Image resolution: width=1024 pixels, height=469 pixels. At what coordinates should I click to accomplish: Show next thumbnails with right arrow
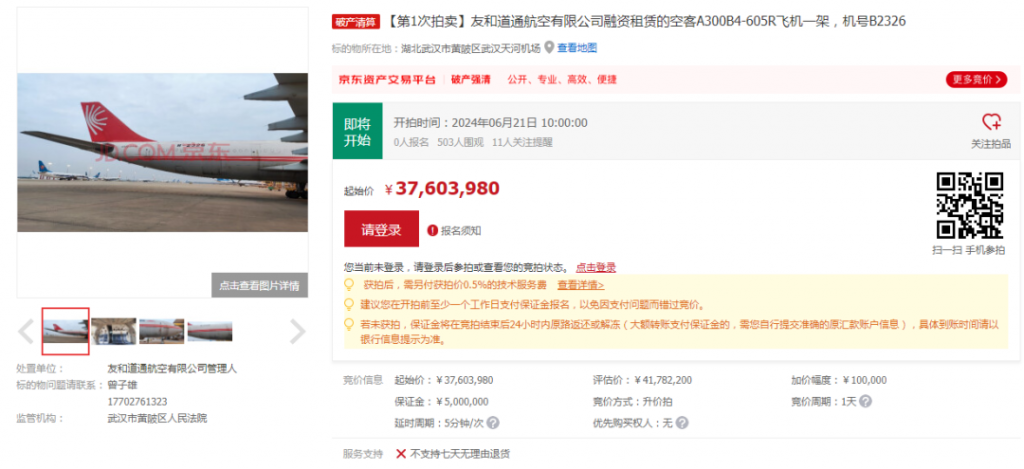[298, 331]
